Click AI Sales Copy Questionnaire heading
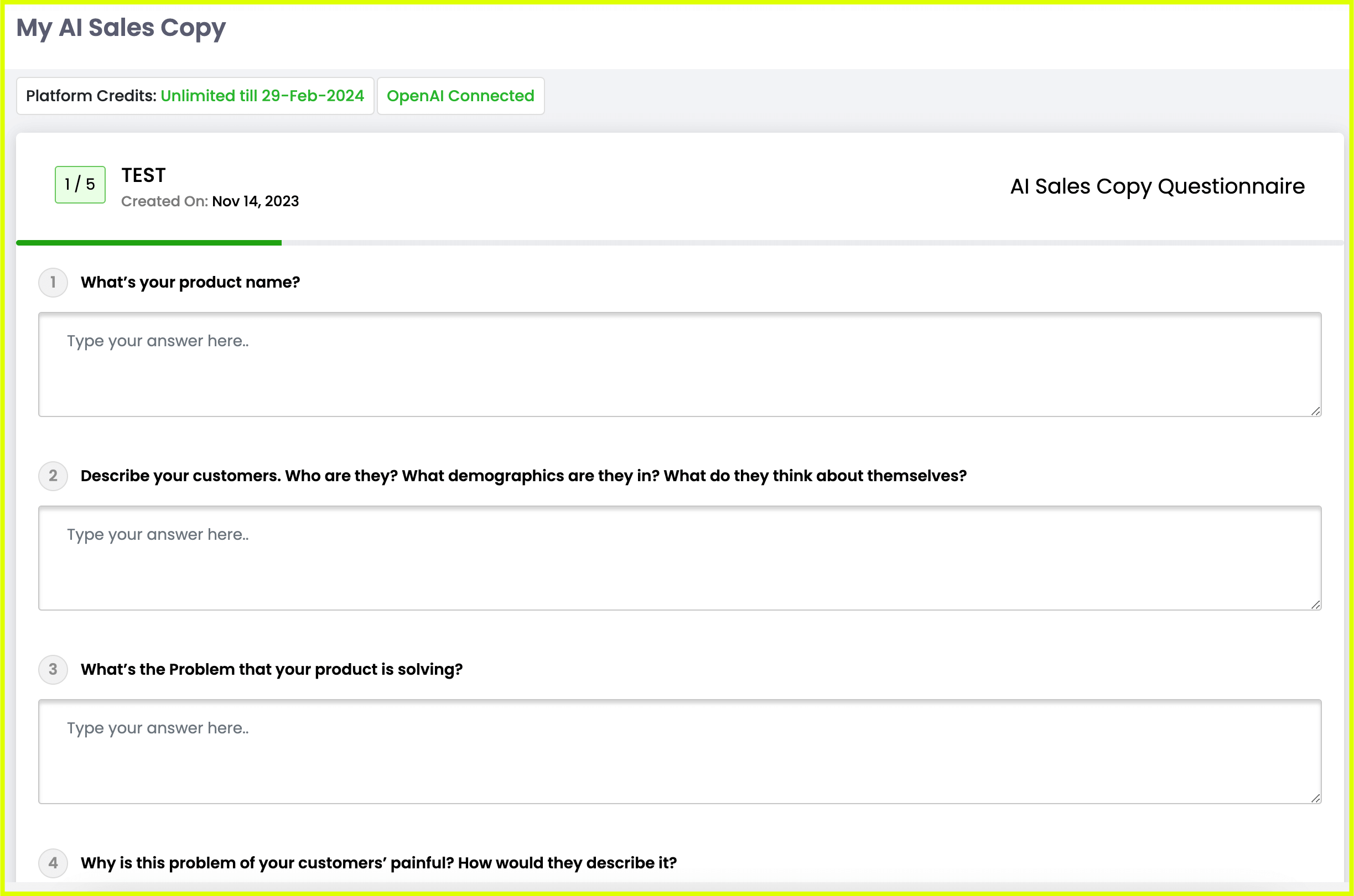This screenshot has height=896, width=1354. (x=1157, y=186)
